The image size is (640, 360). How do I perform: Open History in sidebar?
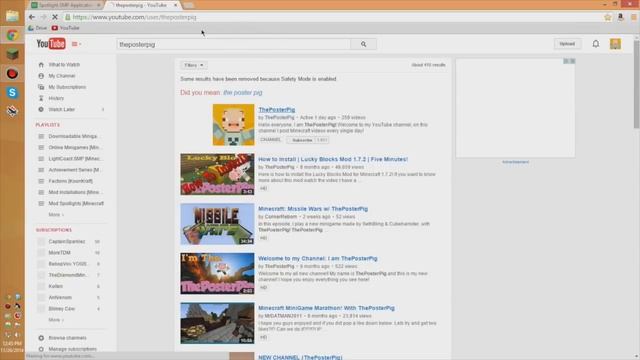tap(56, 98)
